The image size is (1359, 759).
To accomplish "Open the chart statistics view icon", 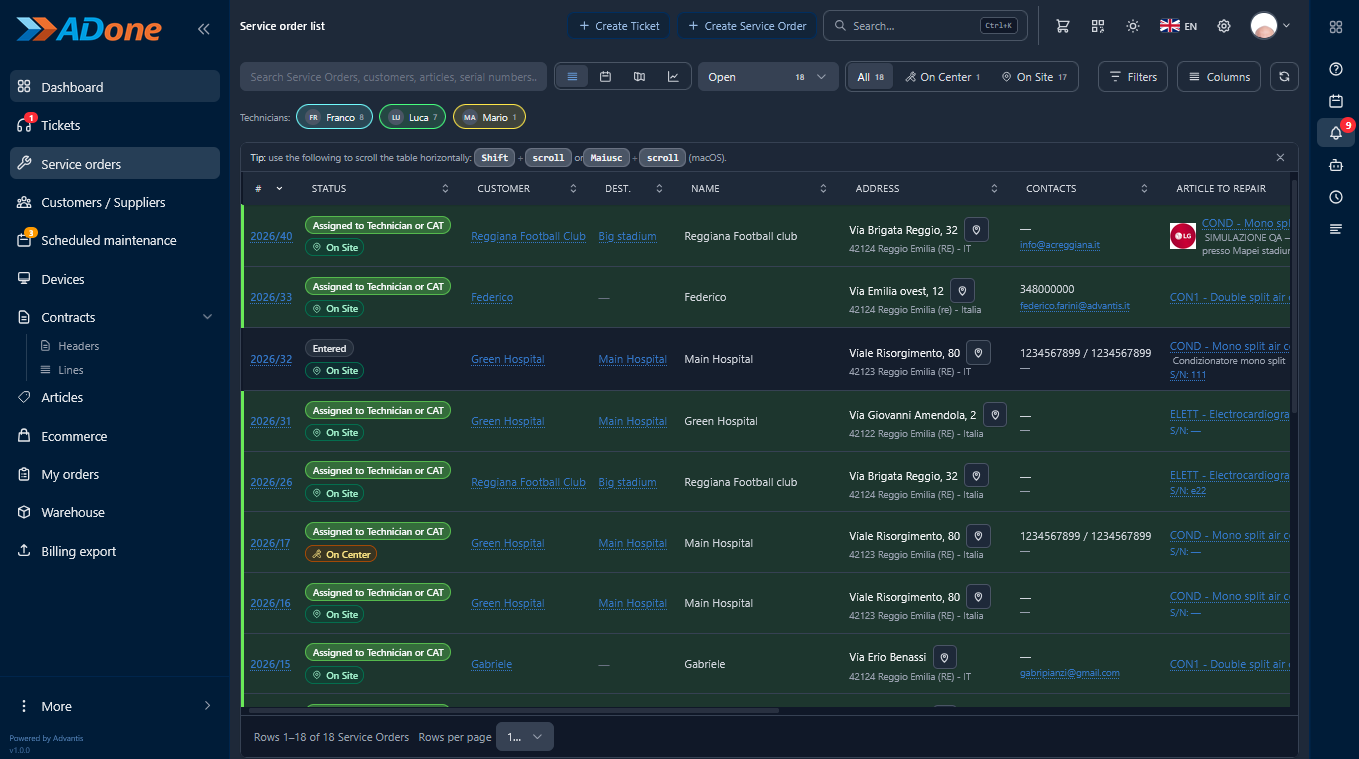I will [673, 77].
